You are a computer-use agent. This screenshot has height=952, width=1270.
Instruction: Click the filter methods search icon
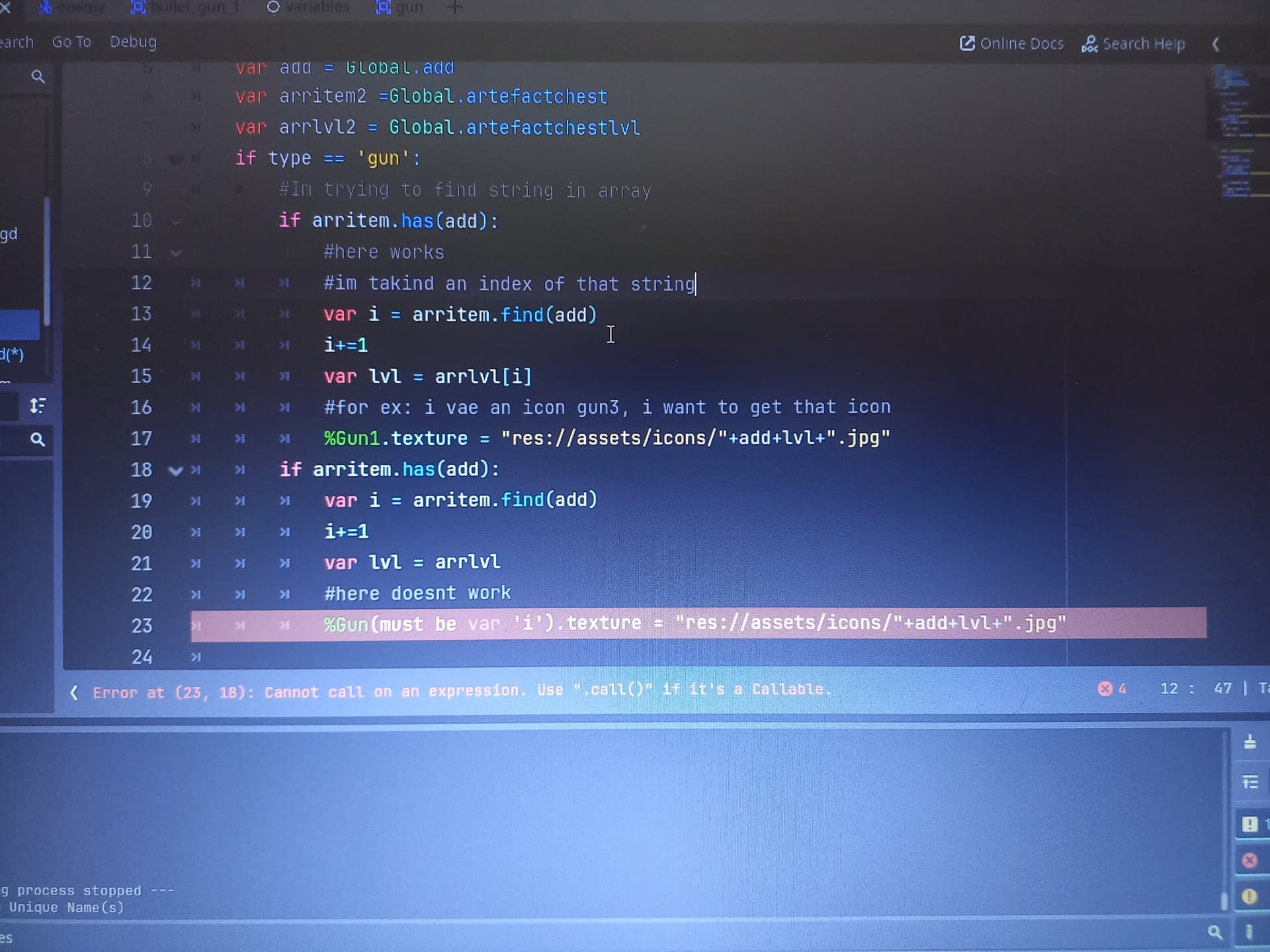click(38, 439)
